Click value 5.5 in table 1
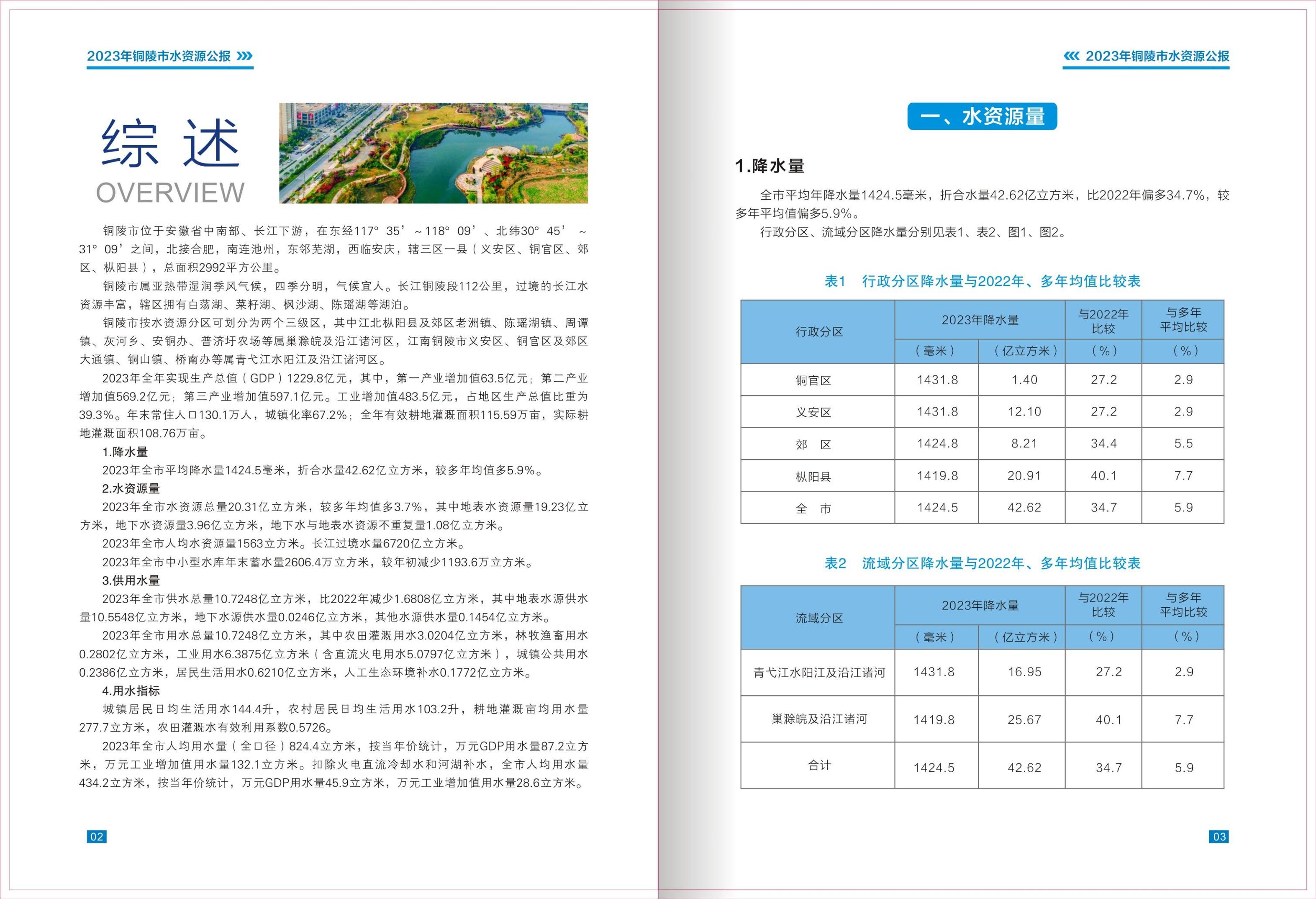 point(1183,444)
